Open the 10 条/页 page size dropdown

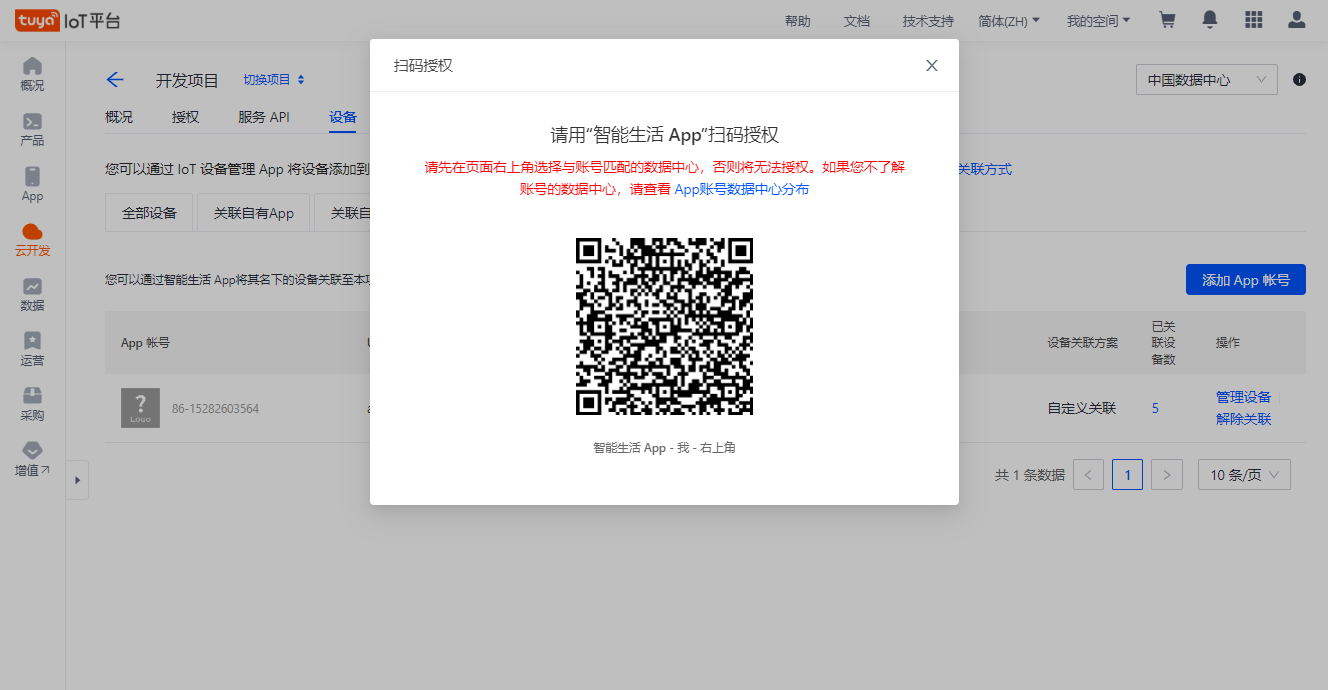pos(1244,475)
